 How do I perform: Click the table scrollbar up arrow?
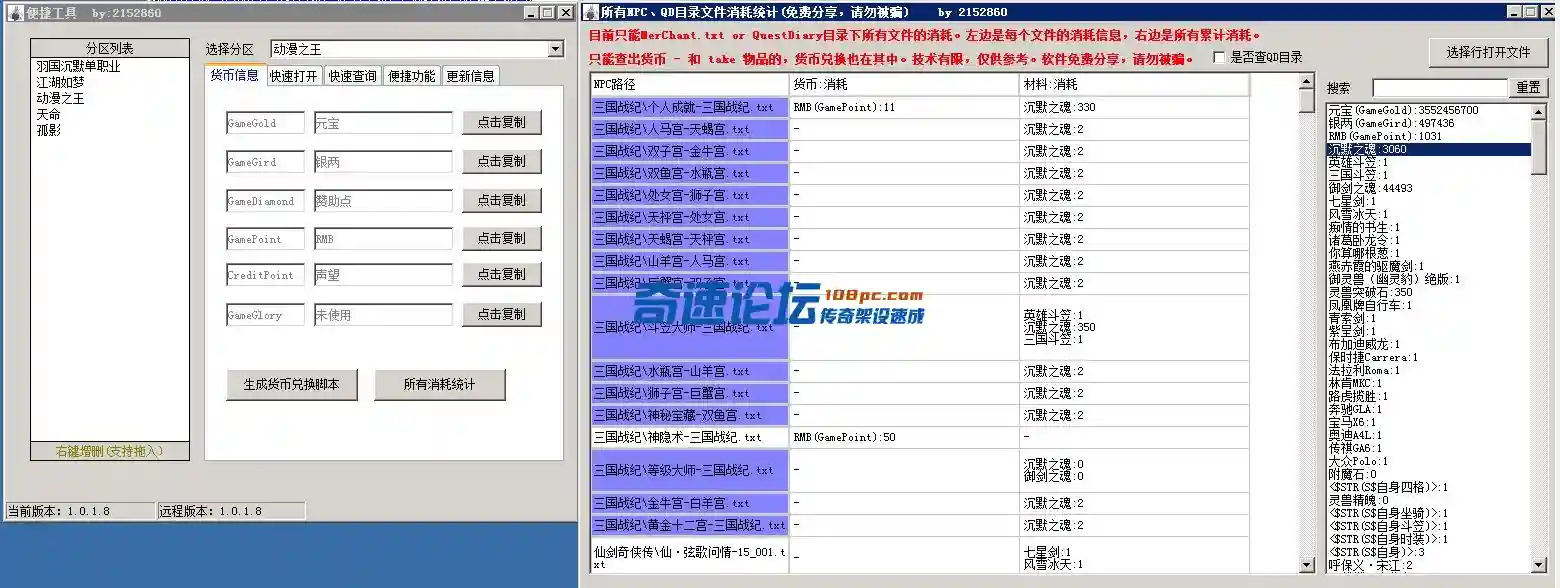coord(1306,81)
